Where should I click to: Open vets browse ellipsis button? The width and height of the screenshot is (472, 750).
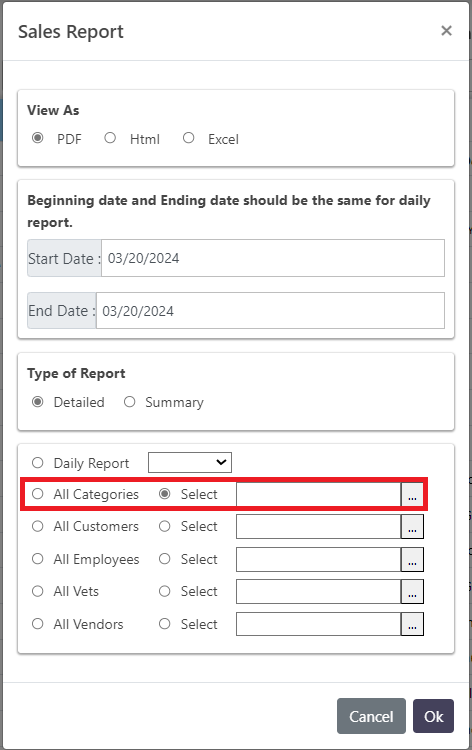[412, 592]
